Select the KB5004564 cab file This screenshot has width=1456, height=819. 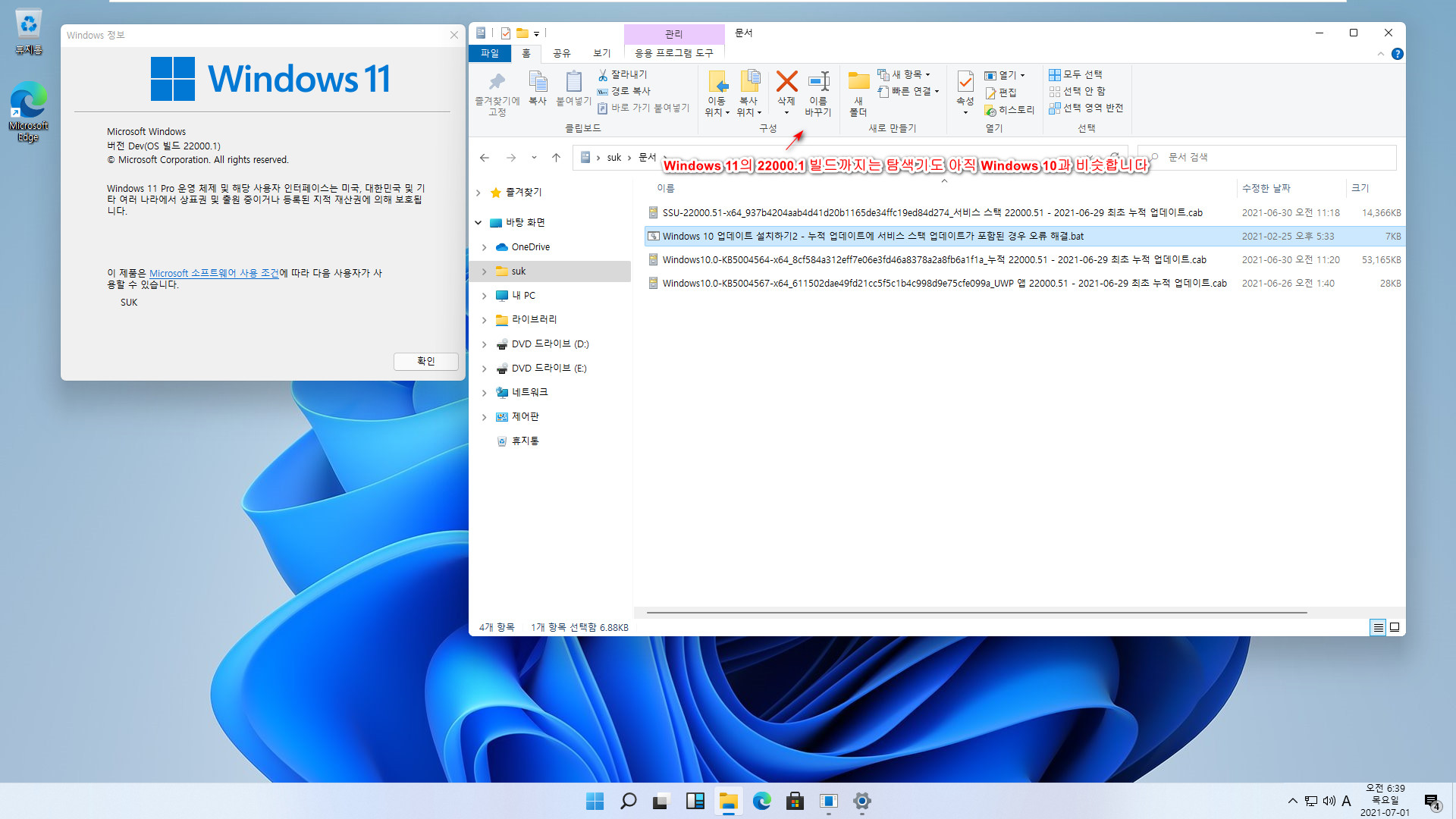[x=1024, y=260]
